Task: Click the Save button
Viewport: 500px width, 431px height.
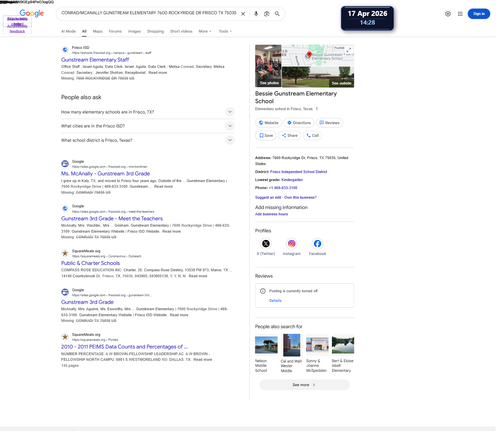Action: [x=266, y=135]
